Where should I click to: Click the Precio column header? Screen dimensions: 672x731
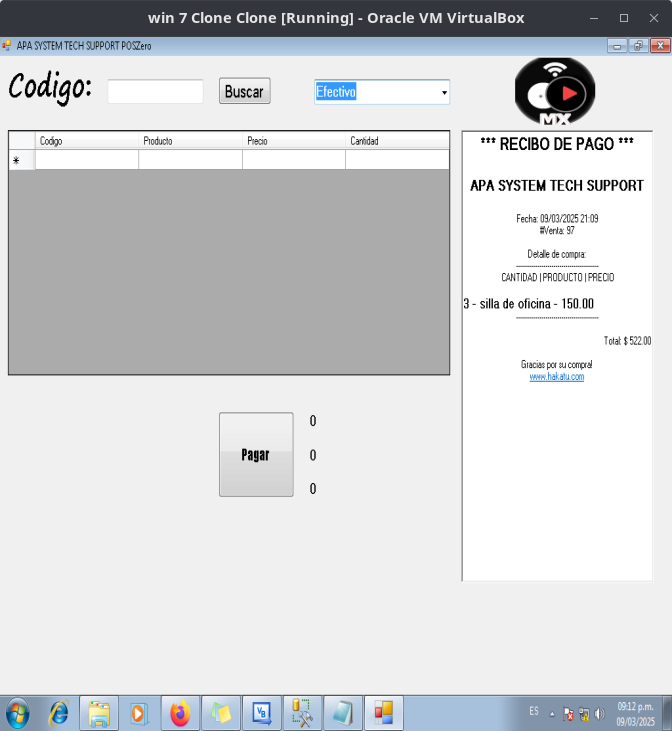click(x=294, y=141)
